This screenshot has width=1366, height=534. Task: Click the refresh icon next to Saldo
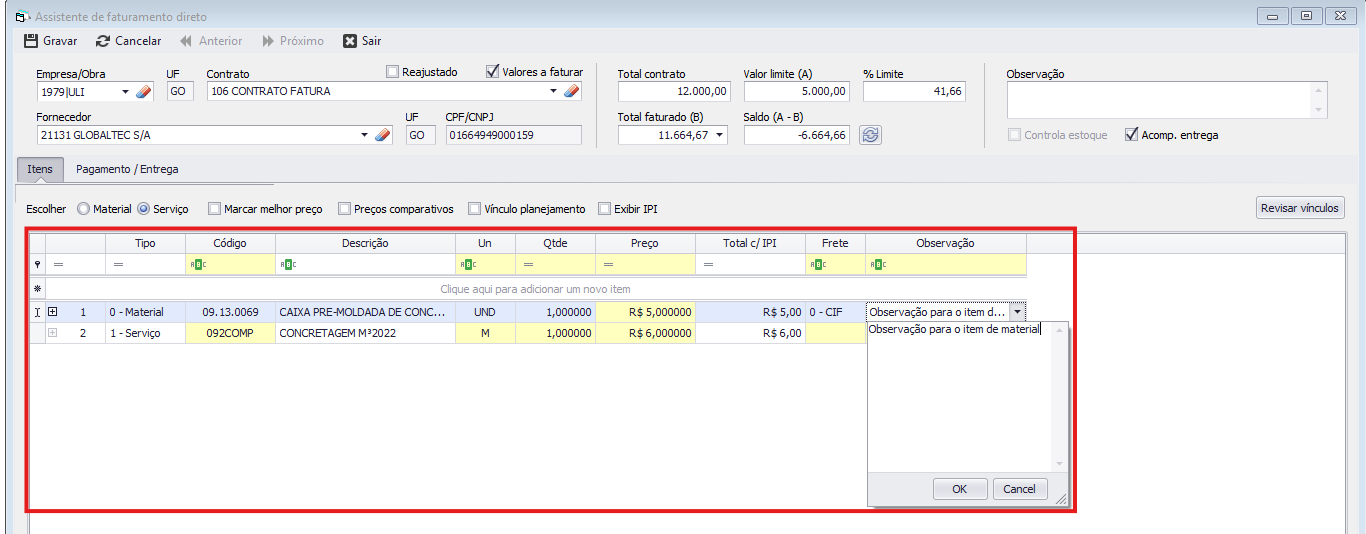[x=870, y=135]
